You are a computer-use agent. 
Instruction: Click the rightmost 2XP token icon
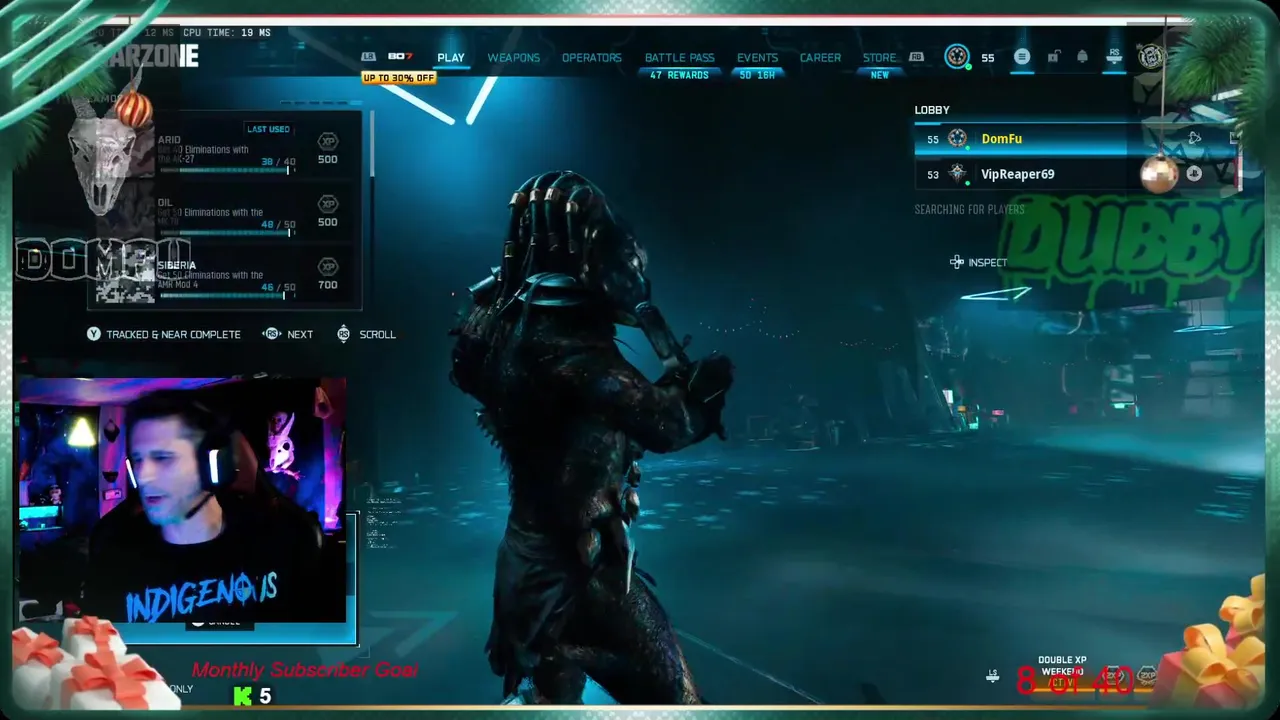(1146, 677)
